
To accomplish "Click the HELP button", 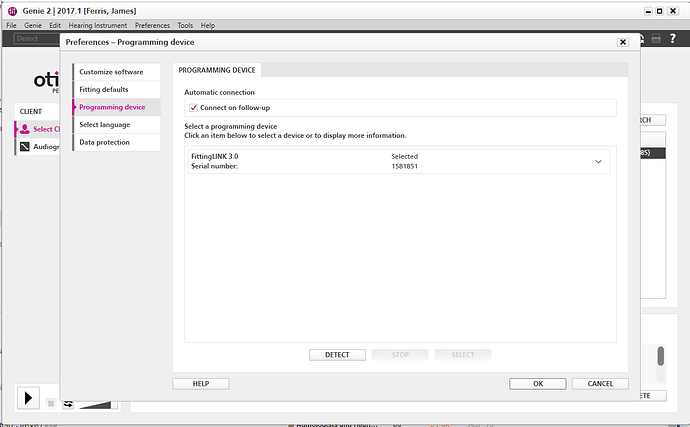I will click(201, 384).
